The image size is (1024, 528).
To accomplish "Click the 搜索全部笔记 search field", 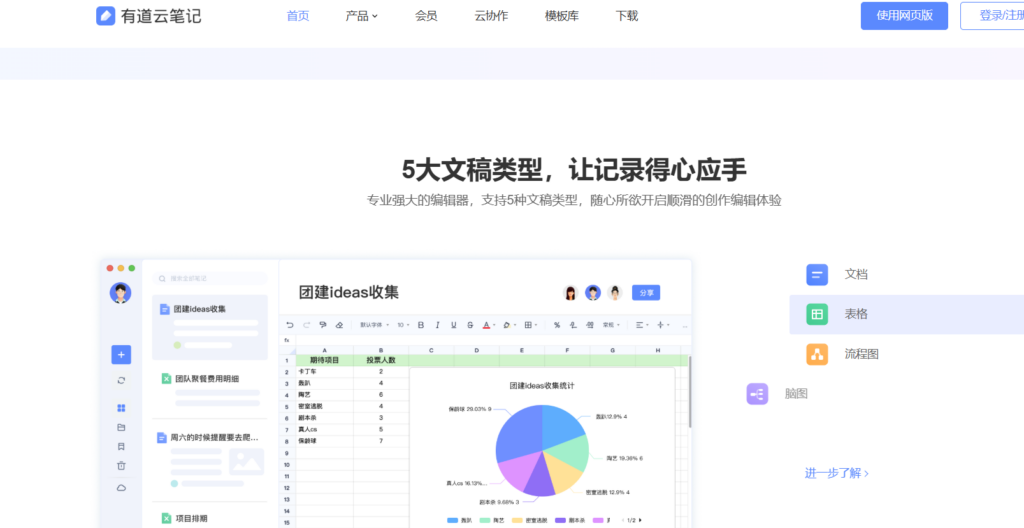I will (x=210, y=278).
